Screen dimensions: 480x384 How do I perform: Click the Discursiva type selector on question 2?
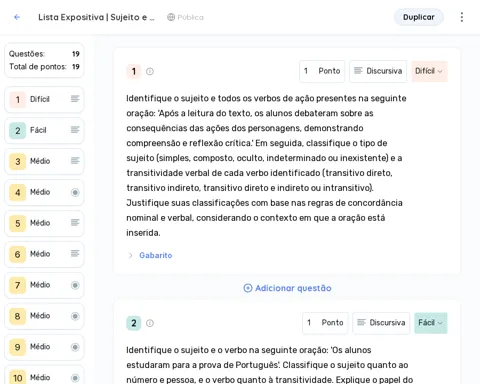click(x=381, y=323)
